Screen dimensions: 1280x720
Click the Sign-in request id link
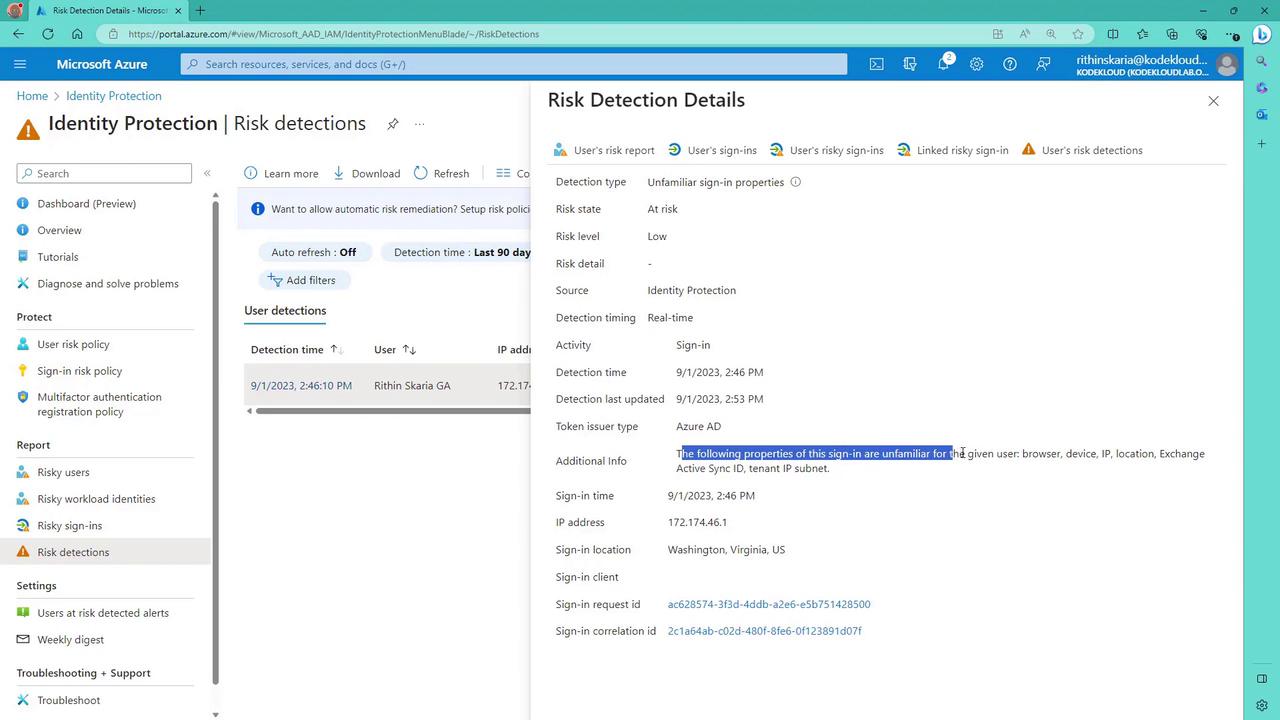tap(768, 604)
